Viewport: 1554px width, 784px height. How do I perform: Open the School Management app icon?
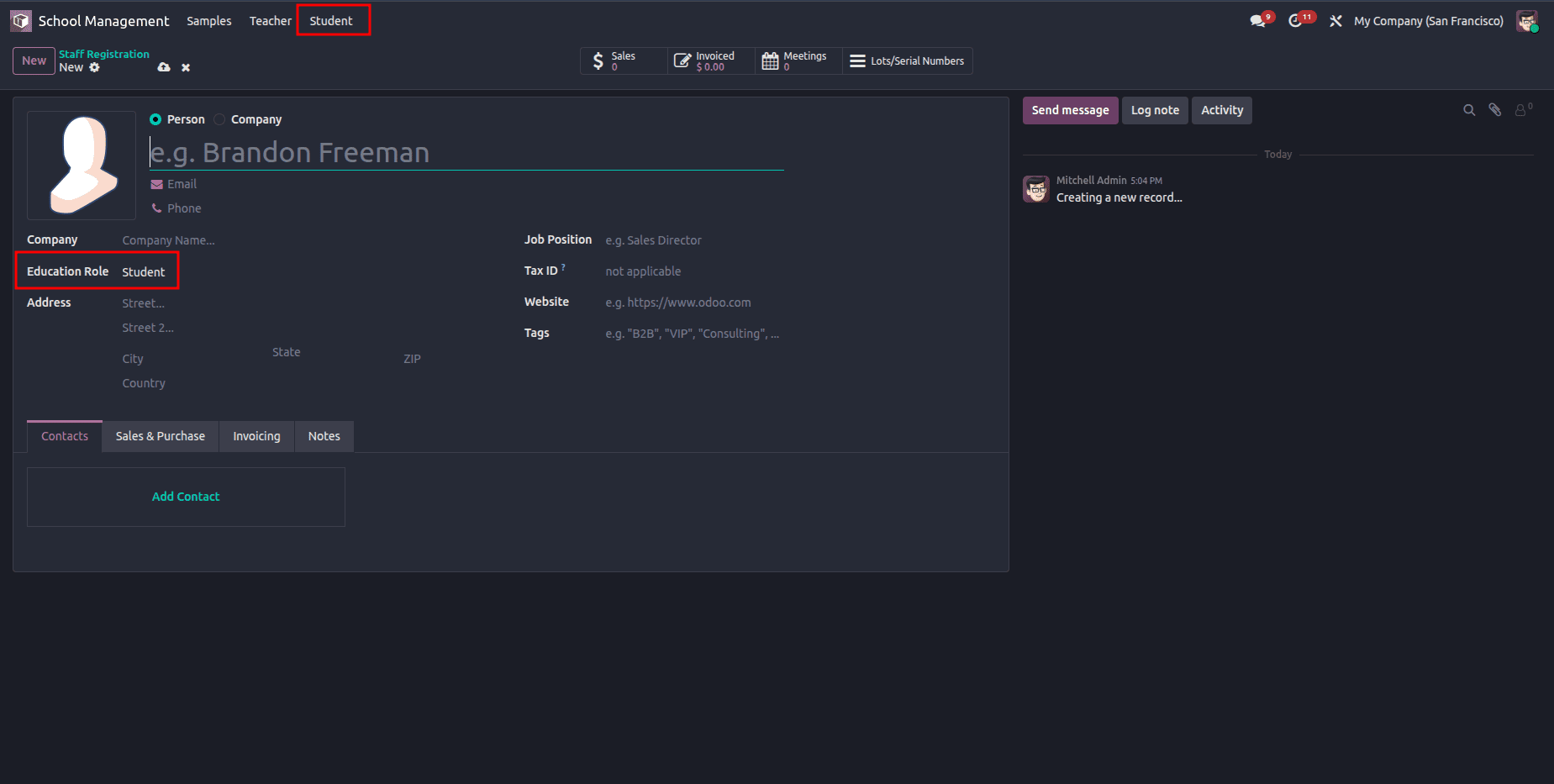tap(21, 21)
